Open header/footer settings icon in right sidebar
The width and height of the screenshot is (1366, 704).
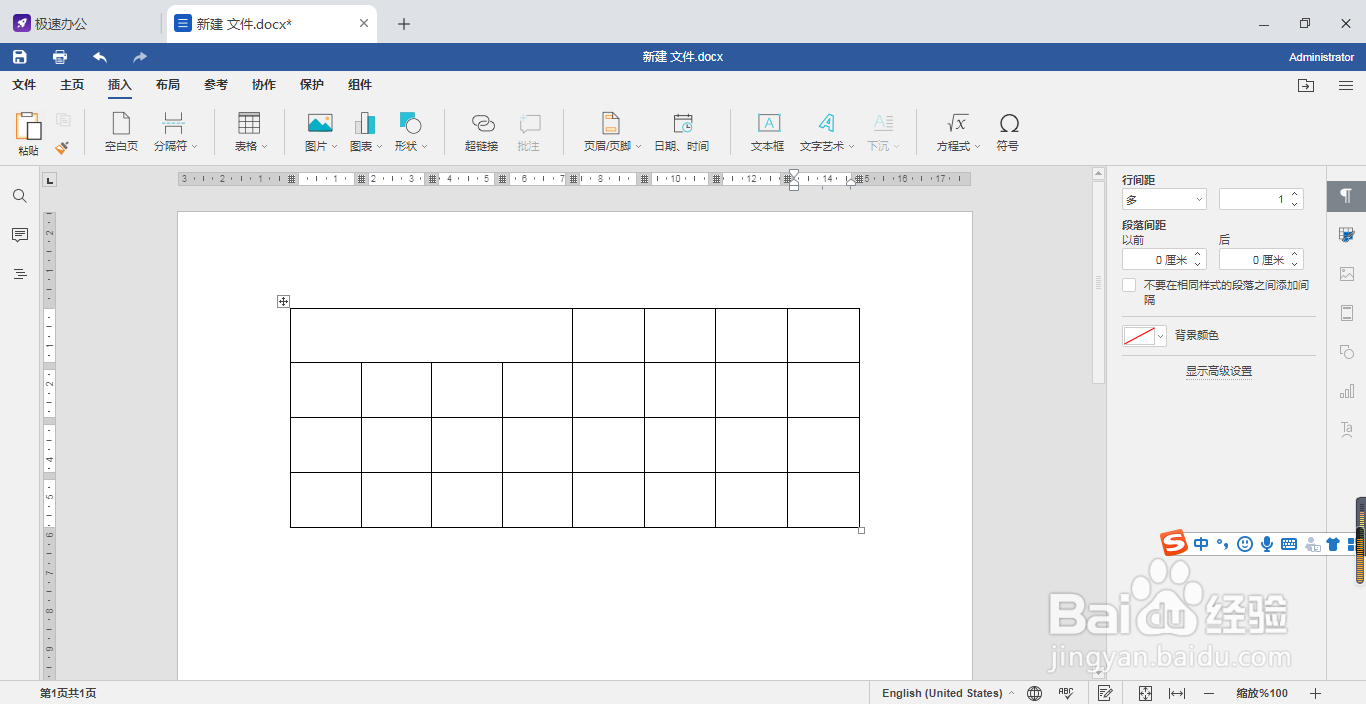tap(1346, 312)
